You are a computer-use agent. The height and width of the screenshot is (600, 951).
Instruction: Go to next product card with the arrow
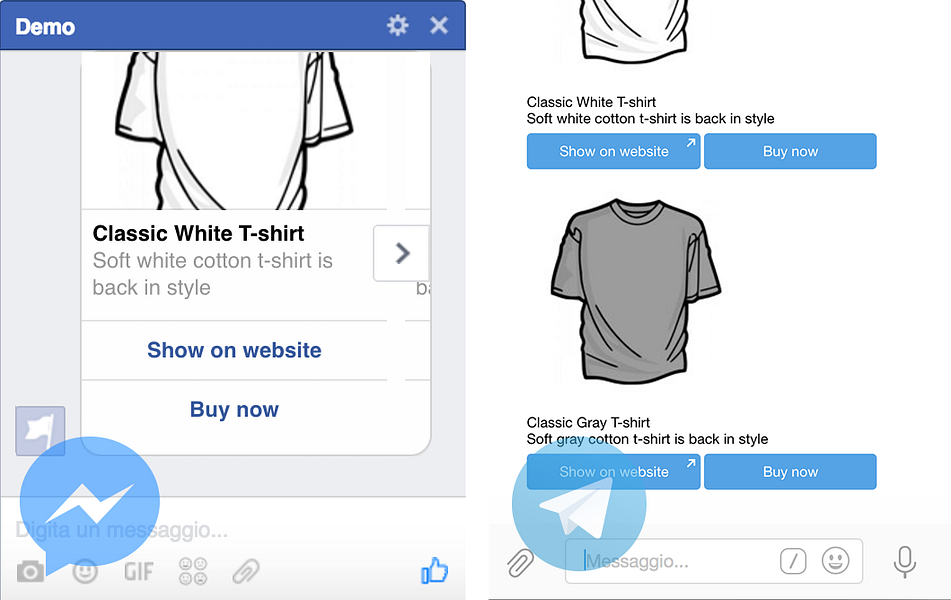[x=402, y=253]
